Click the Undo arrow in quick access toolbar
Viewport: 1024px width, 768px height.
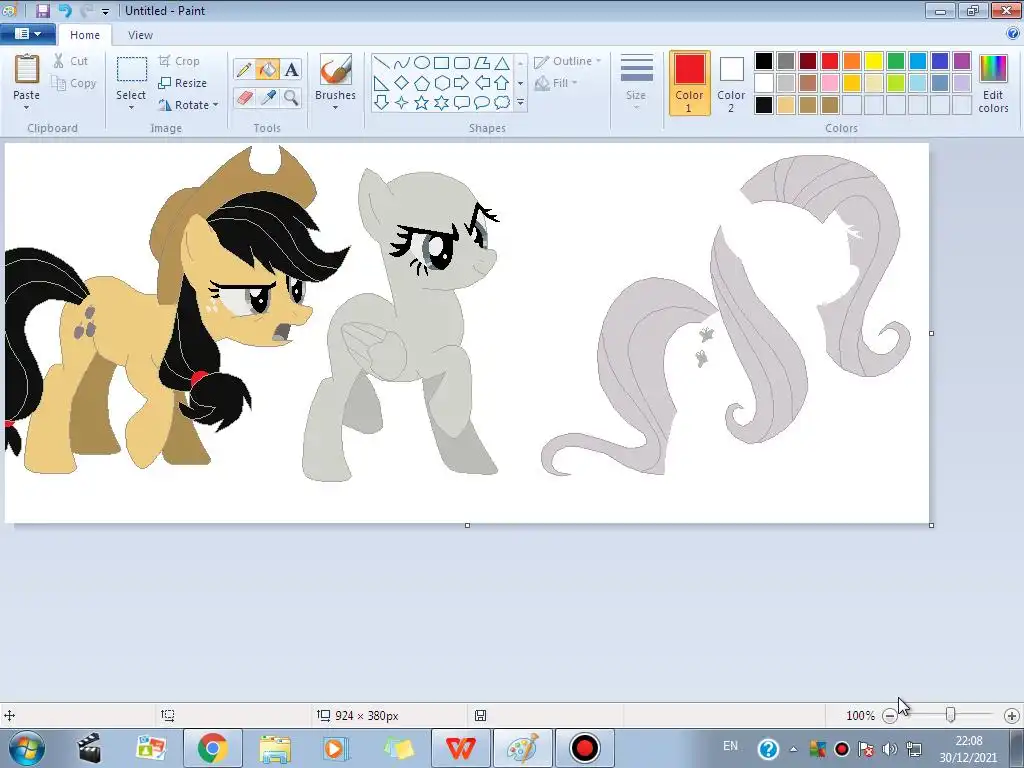[x=65, y=10]
